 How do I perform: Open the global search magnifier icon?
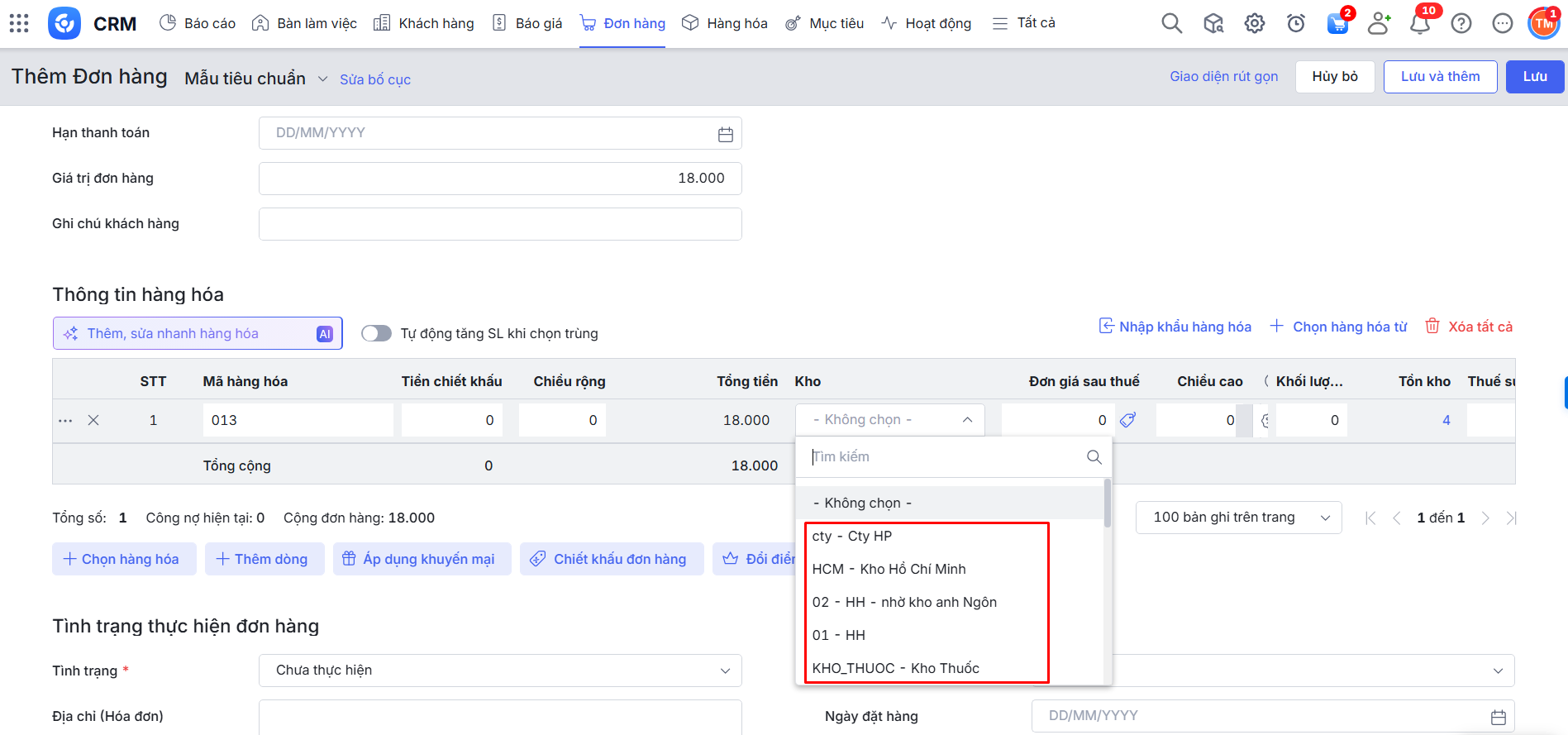click(1171, 23)
